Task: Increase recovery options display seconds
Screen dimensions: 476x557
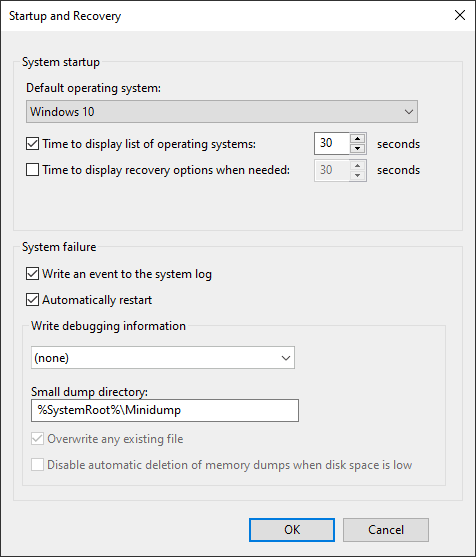Action: (358, 165)
